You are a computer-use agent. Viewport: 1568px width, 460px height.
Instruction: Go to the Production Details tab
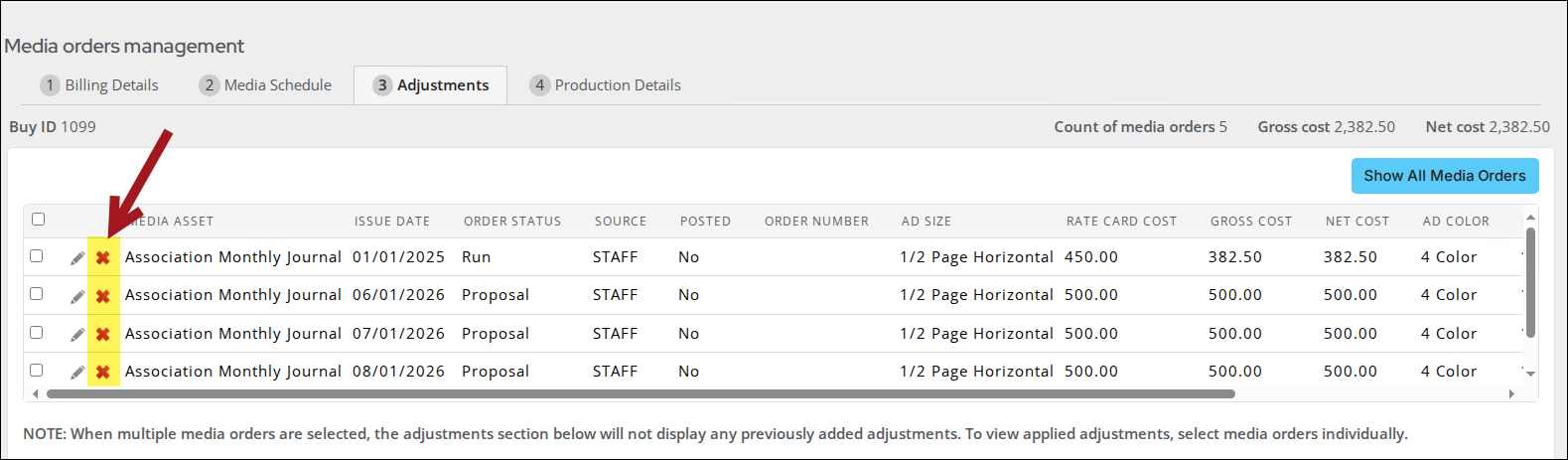click(606, 85)
